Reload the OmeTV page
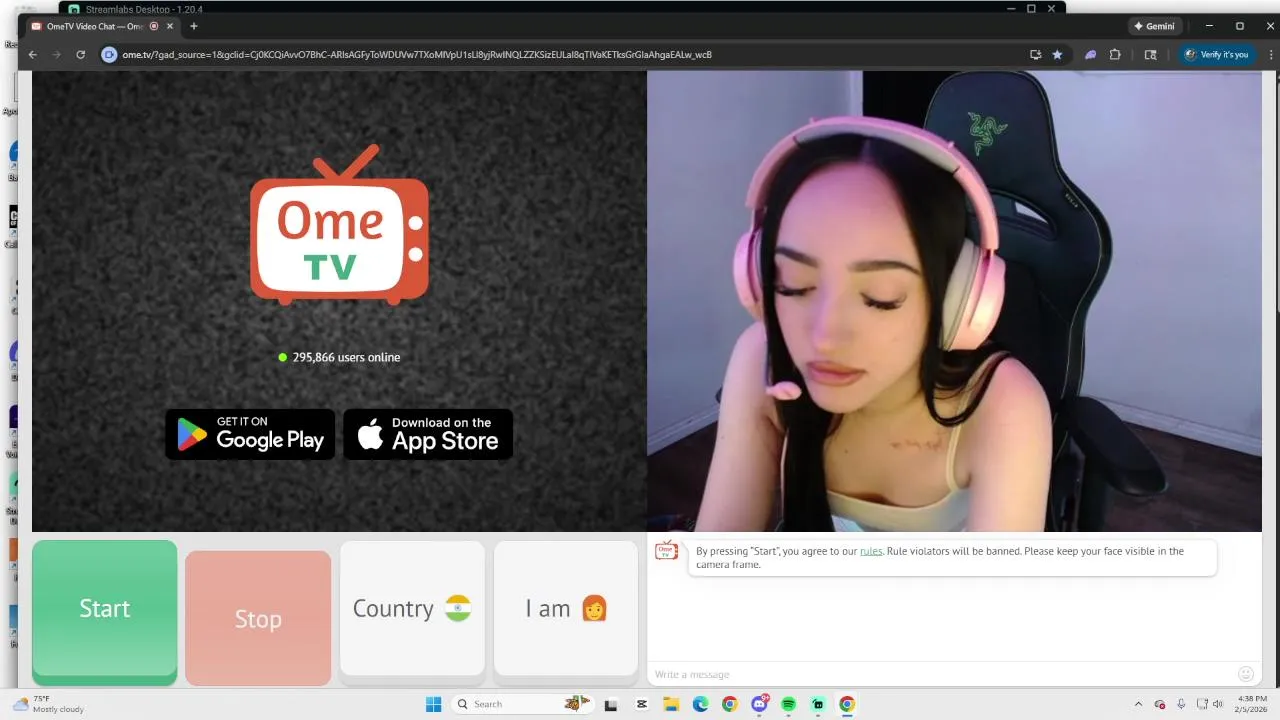 tap(81, 54)
